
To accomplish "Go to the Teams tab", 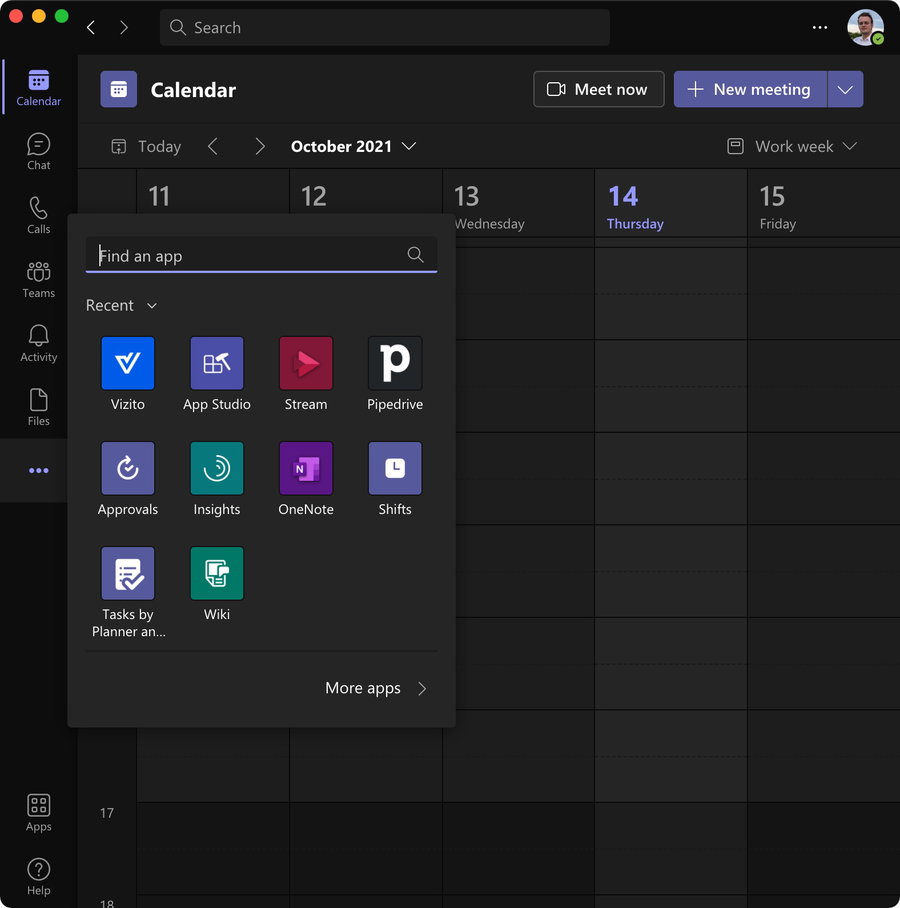I will pos(38,279).
